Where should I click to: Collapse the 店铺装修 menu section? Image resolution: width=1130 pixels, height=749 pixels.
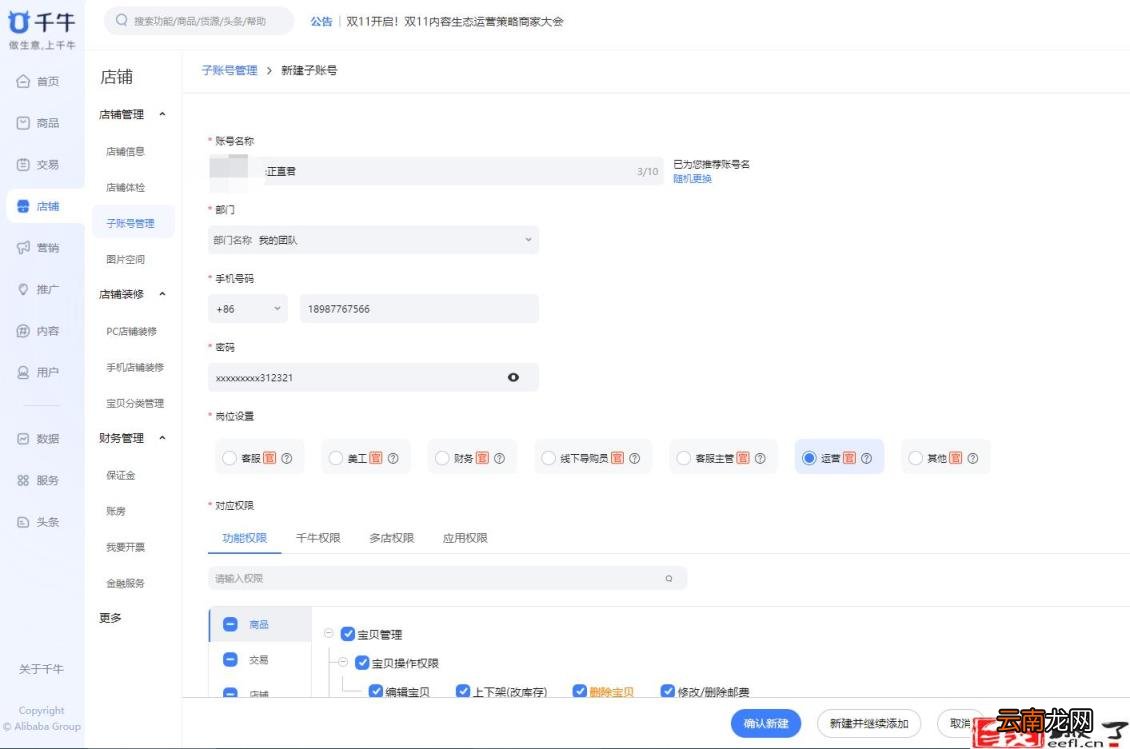(162, 294)
